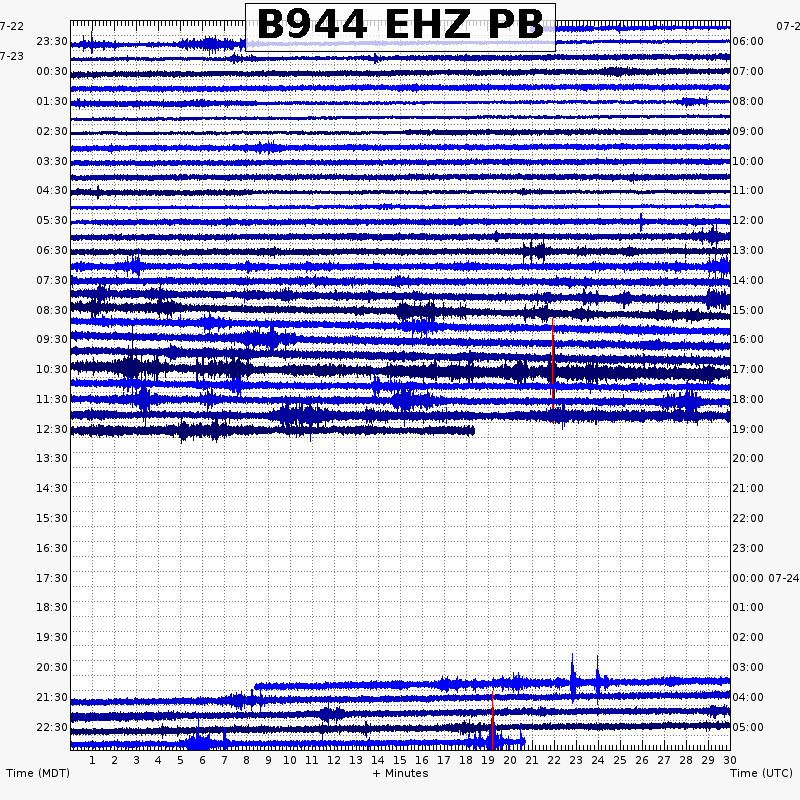Select the minute tick label 5
This screenshot has height=800, width=800.
[180, 761]
